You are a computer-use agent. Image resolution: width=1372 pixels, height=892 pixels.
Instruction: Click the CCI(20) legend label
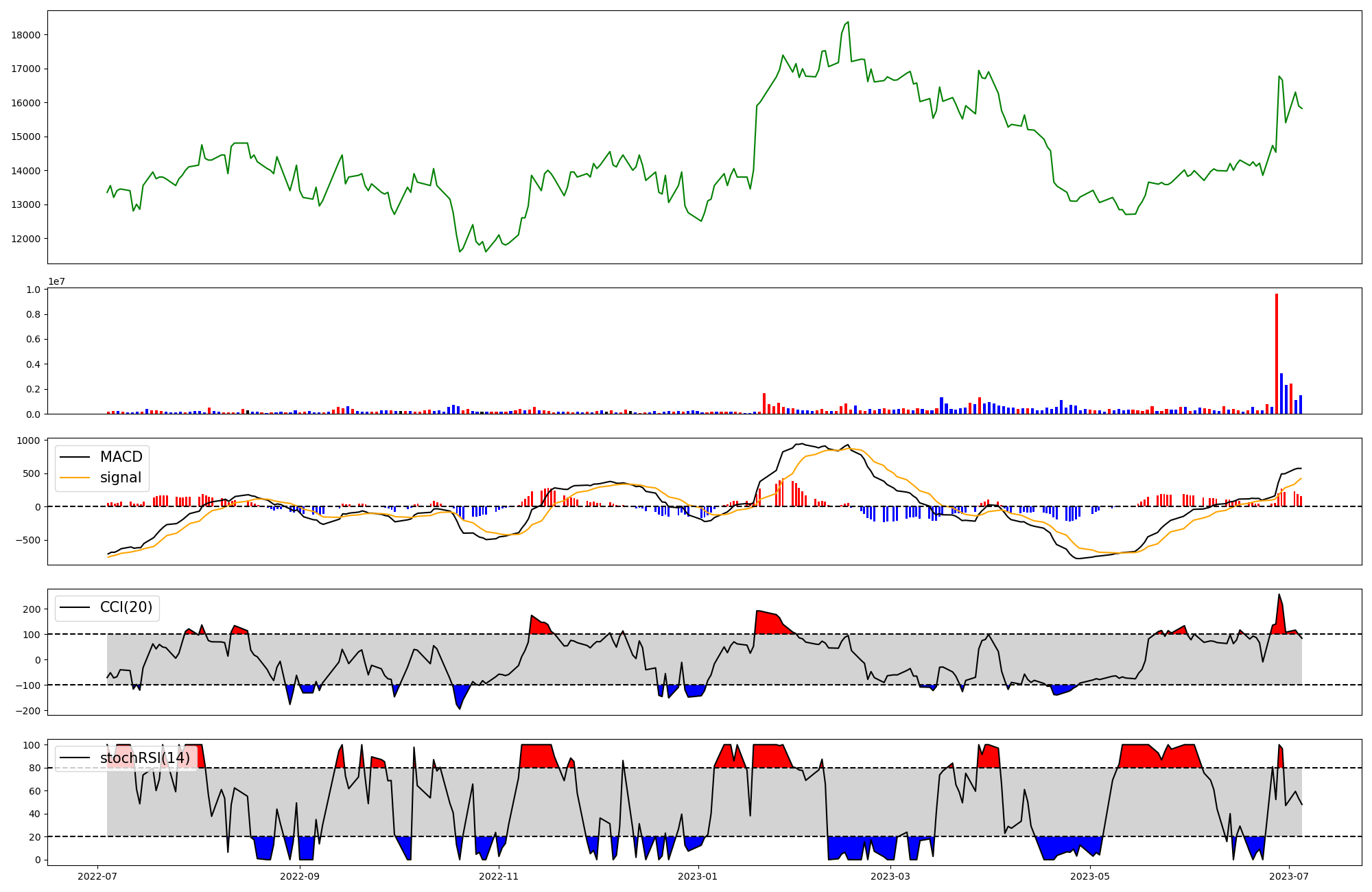point(126,607)
